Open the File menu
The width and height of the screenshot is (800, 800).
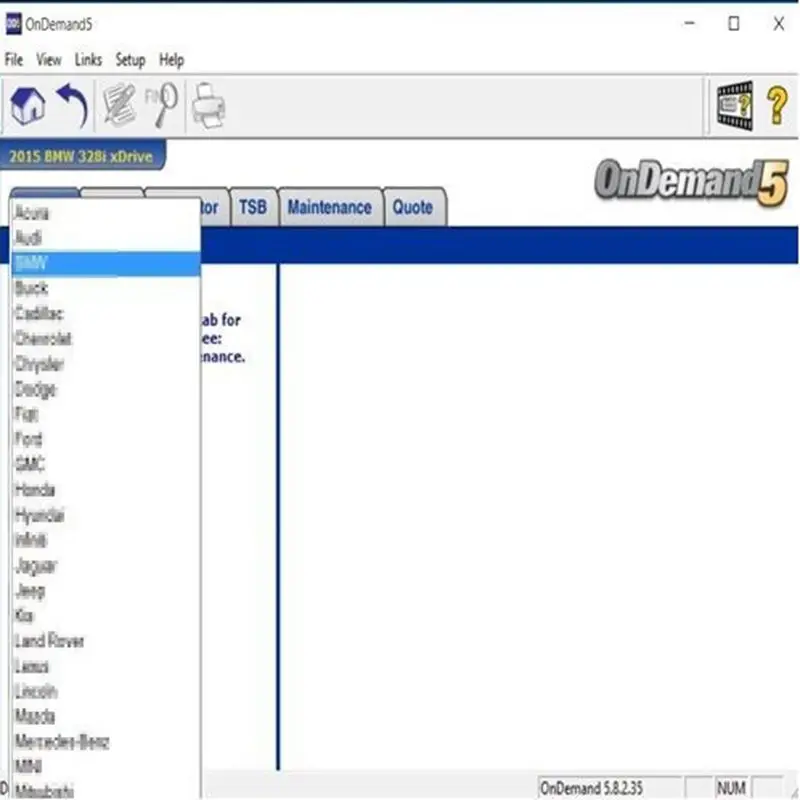[x=14, y=60]
